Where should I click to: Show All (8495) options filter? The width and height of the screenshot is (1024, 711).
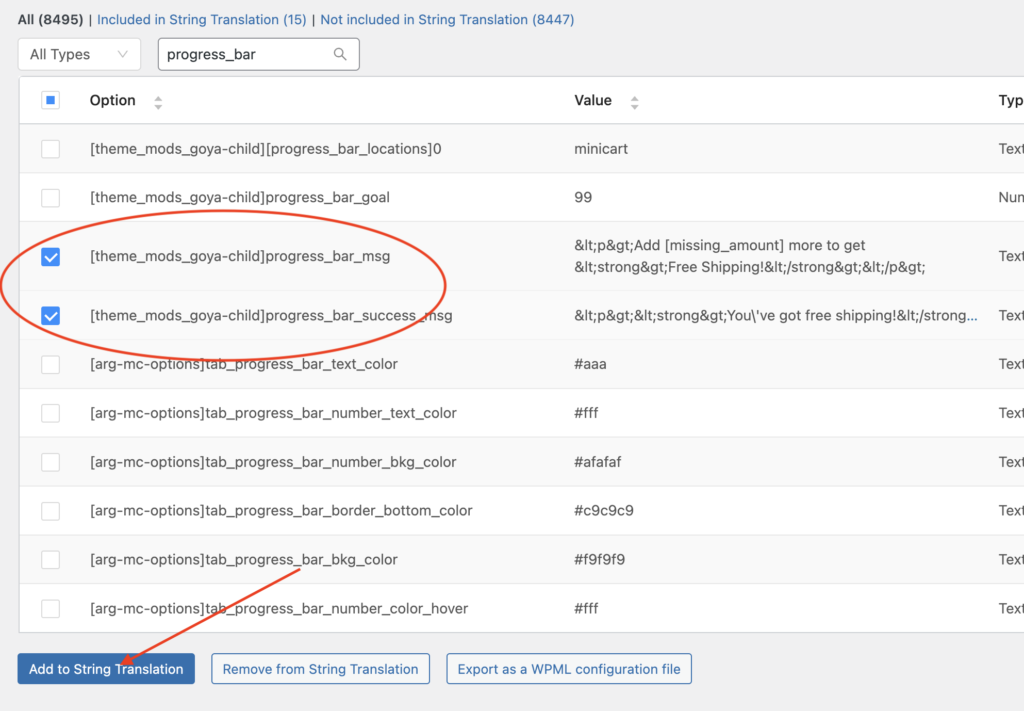point(50,20)
